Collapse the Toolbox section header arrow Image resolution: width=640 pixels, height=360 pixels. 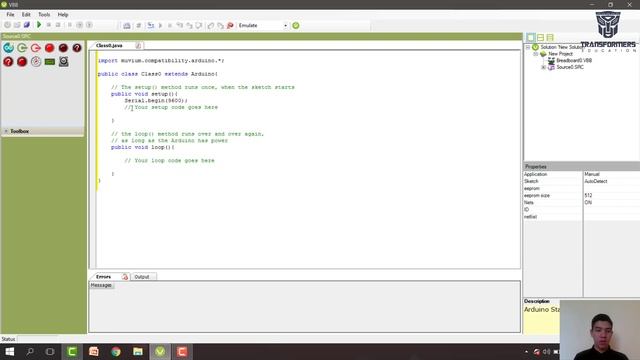coord(6,131)
